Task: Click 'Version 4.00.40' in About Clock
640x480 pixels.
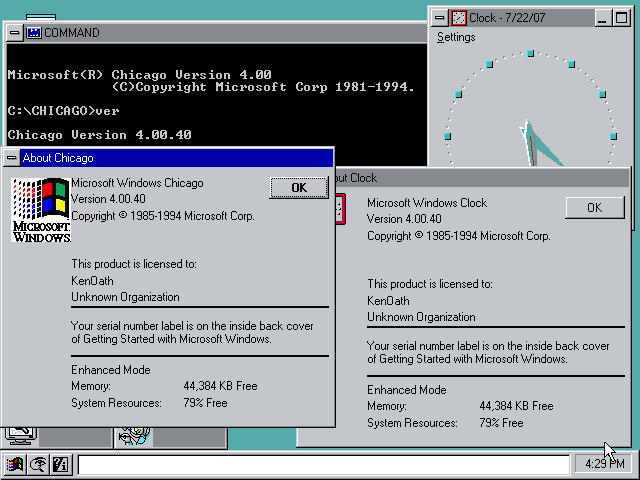Action: (x=404, y=219)
